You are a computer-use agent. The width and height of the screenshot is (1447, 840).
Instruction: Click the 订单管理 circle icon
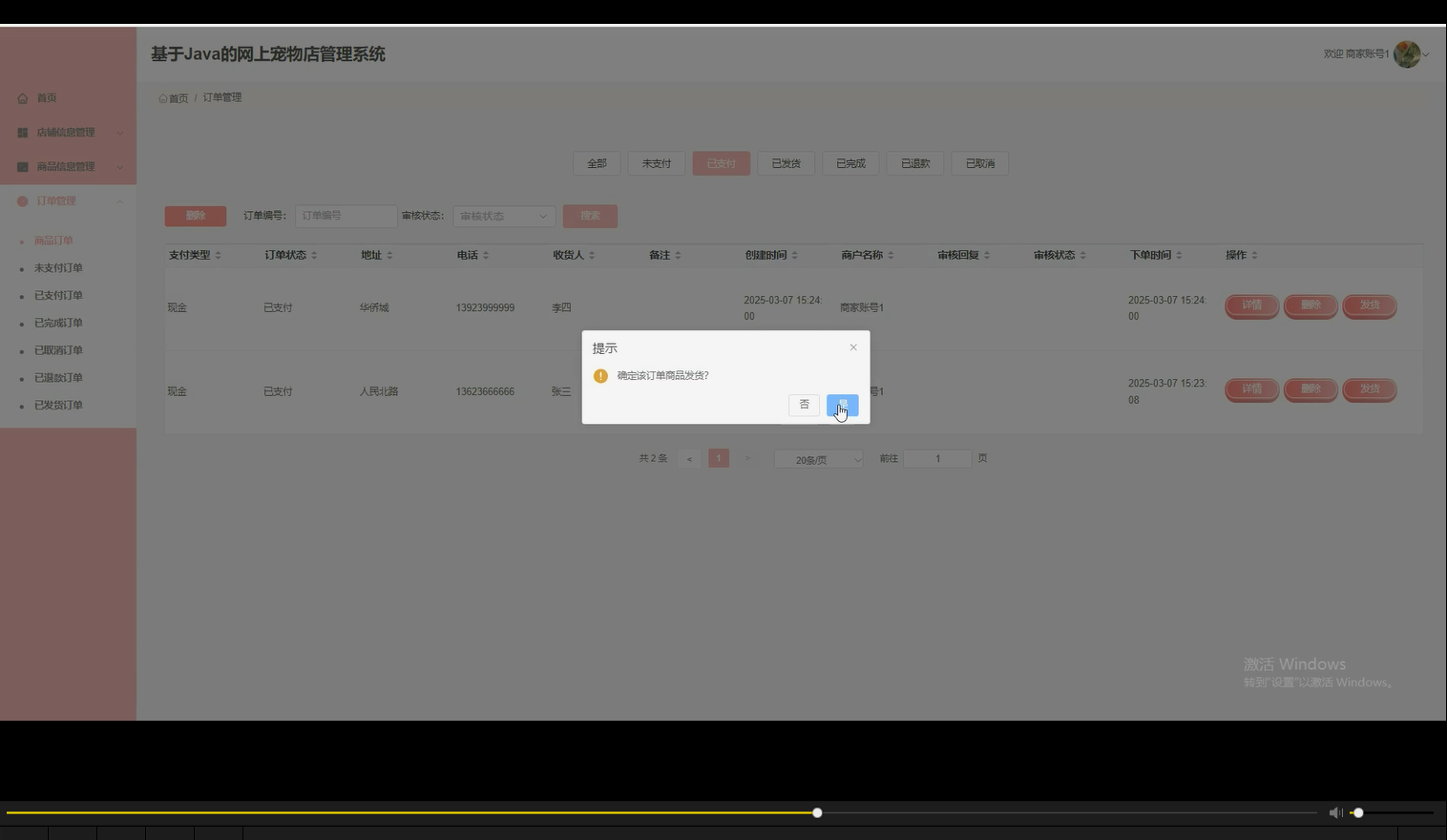(22, 201)
